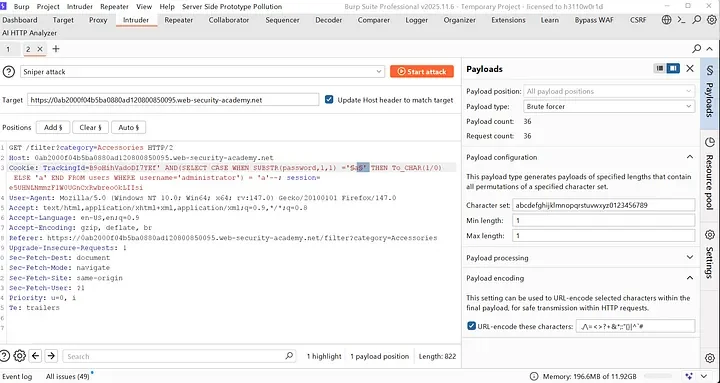This screenshot has width=720, height=383.
Task: Click the Max length field
Action: point(603,236)
